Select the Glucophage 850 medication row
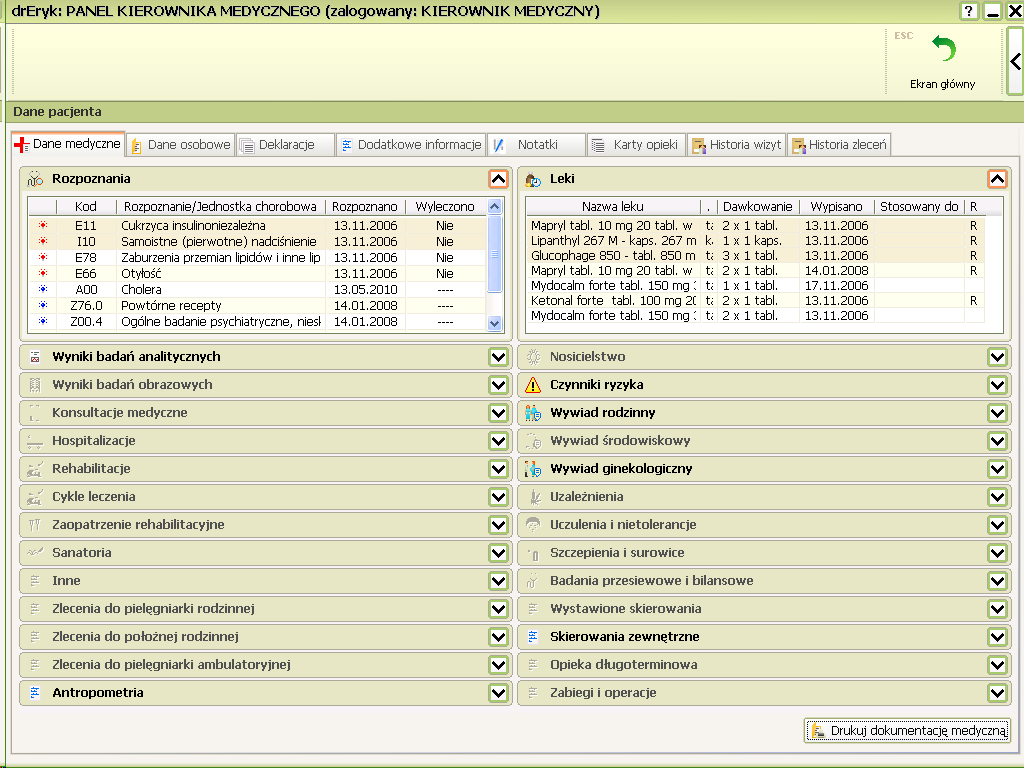The image size is (1024, 768). coord(756,256)
